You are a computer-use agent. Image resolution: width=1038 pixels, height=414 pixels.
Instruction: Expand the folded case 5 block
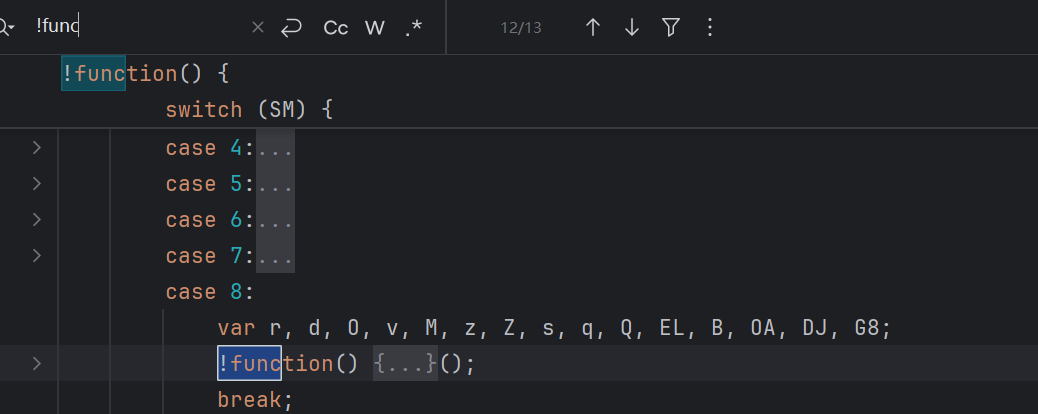(x=36, y=183)
